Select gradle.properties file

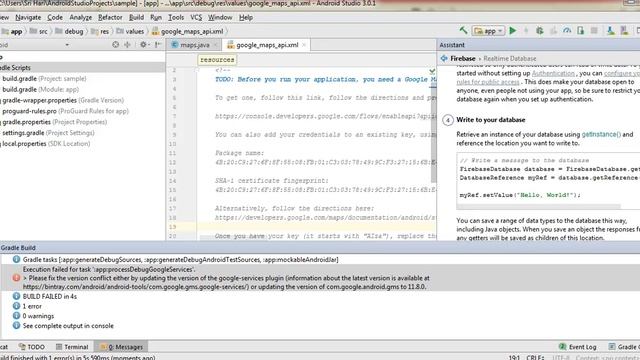[x=54, y=122]
